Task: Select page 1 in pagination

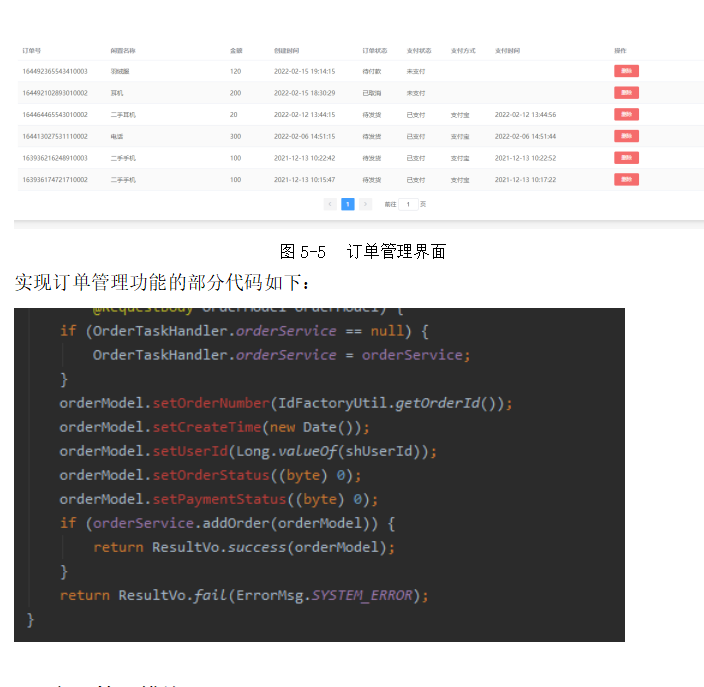Action: pyautogui.click(x=348, y=204)
